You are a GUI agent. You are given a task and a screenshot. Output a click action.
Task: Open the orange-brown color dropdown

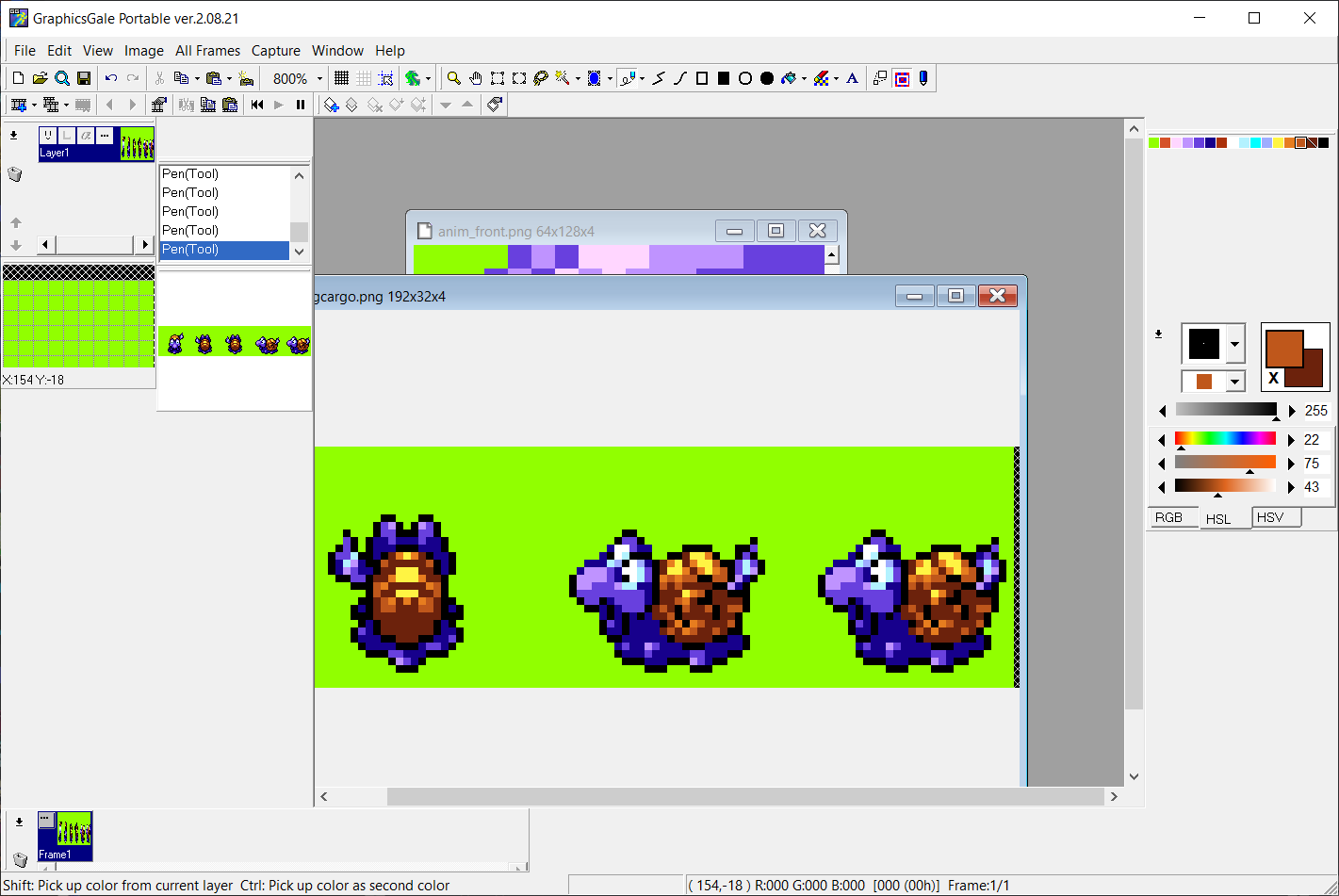click(1234, 382)
